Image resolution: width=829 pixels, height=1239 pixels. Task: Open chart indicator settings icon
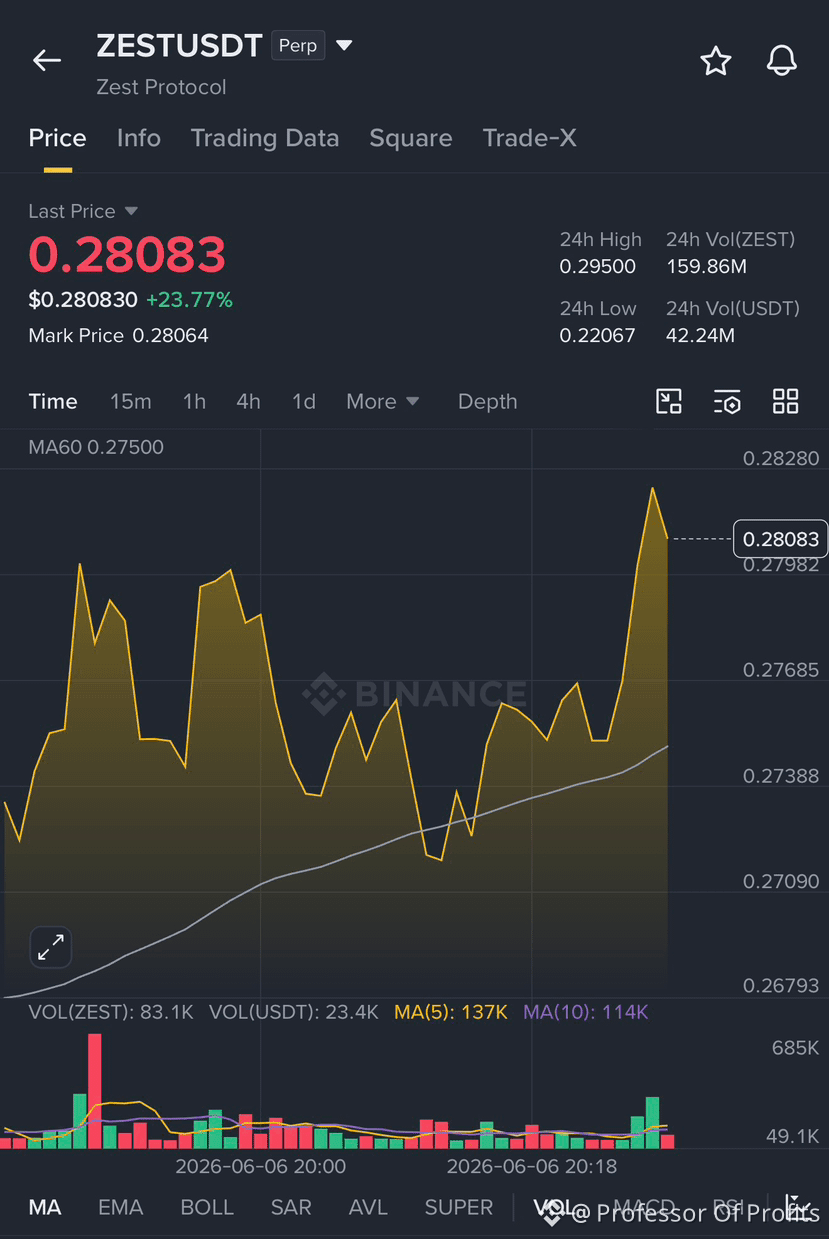click(727, 402)
